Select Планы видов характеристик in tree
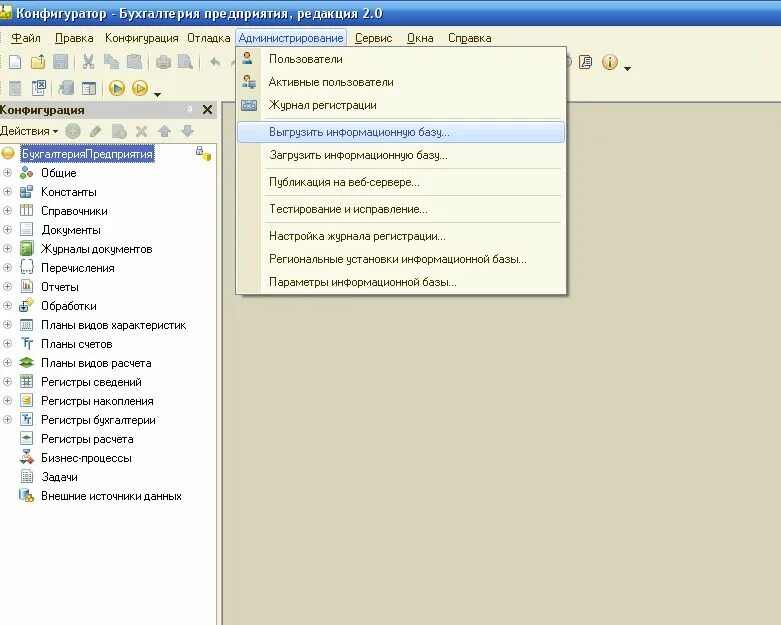 point(114,325)
